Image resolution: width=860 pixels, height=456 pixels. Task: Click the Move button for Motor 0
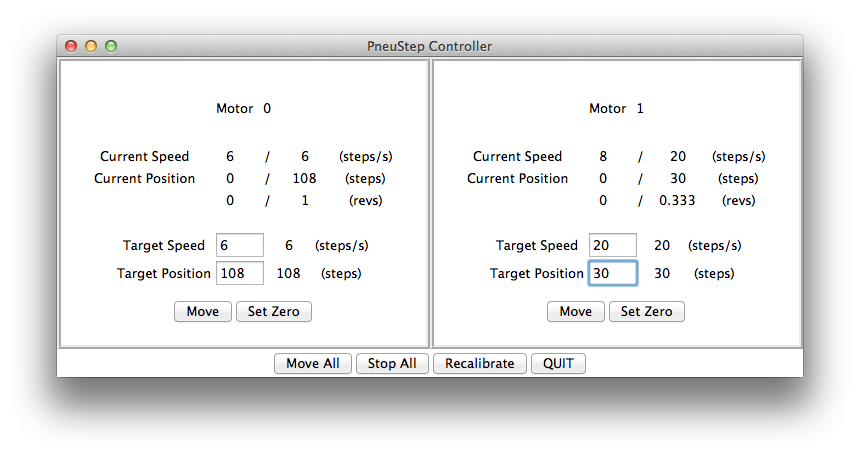203,312
